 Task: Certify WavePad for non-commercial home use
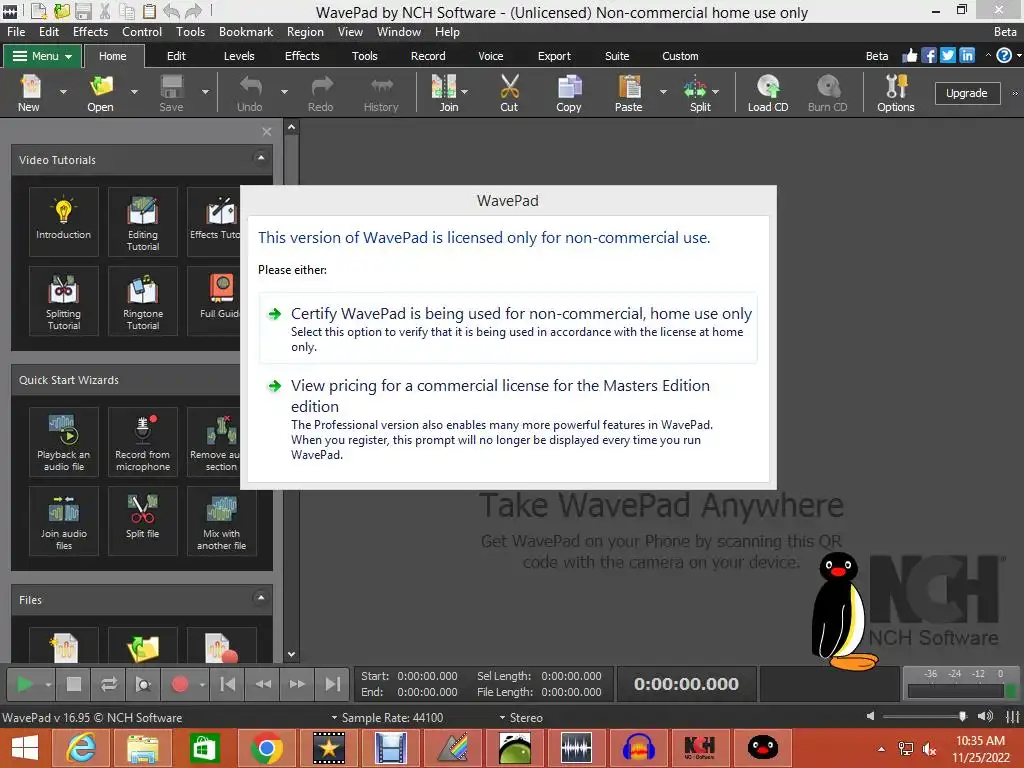pyautogui.click(x=508, y=328)
